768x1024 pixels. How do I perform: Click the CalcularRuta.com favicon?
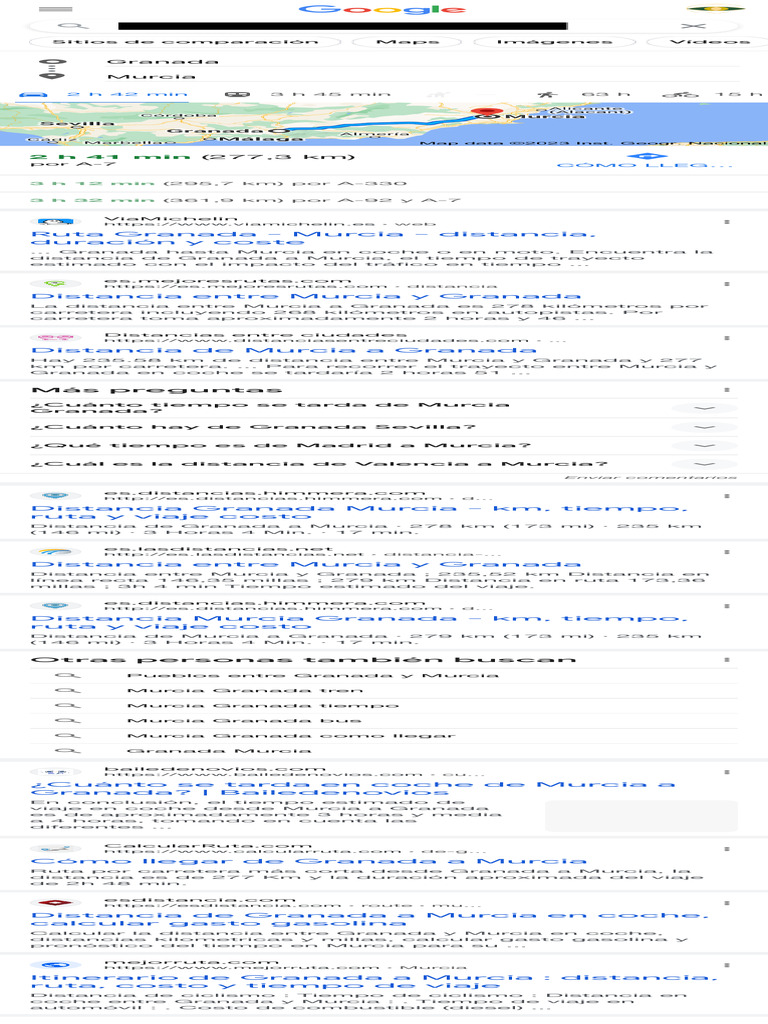click(56, 849)
